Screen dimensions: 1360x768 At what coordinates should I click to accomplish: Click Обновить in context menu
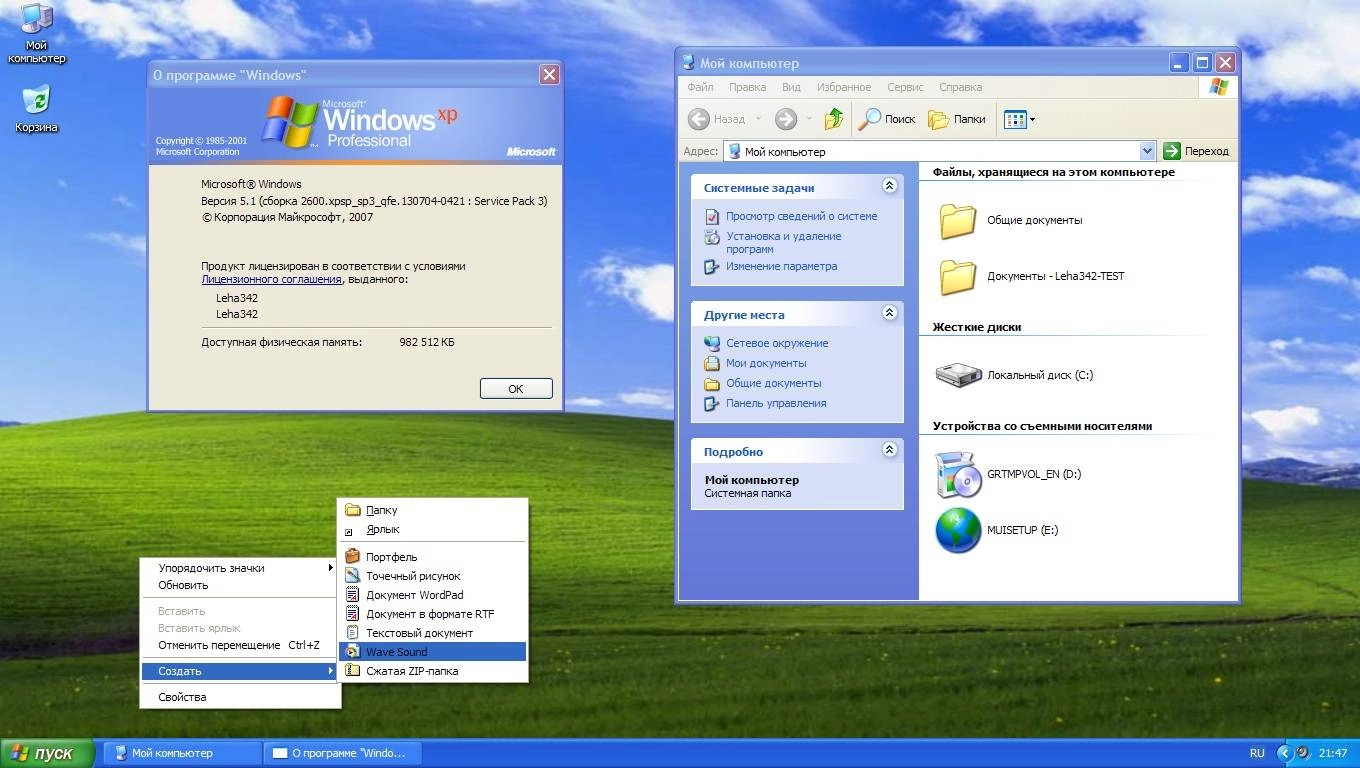[240, 585]
